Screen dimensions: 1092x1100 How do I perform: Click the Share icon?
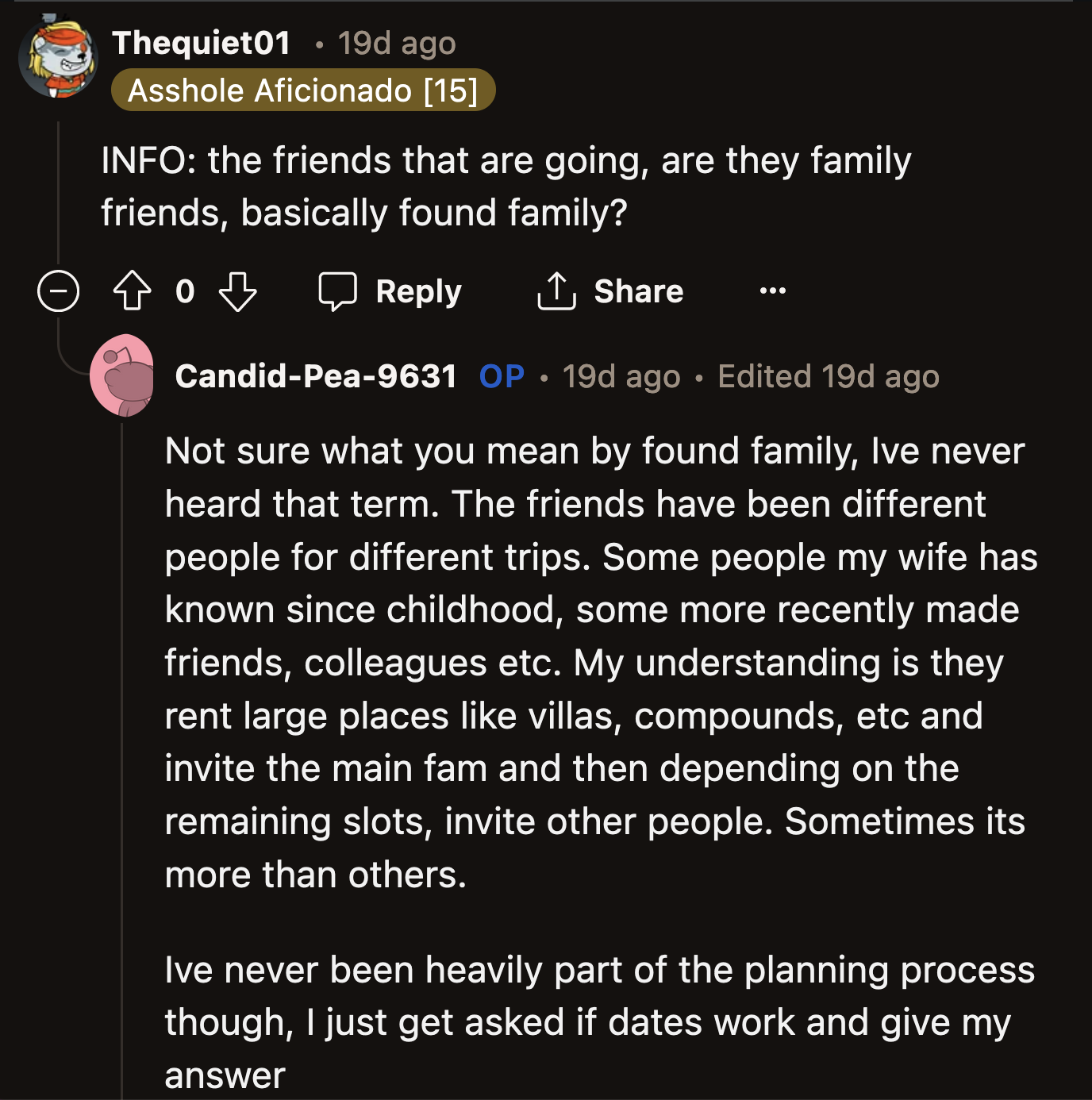pos(558,290)
